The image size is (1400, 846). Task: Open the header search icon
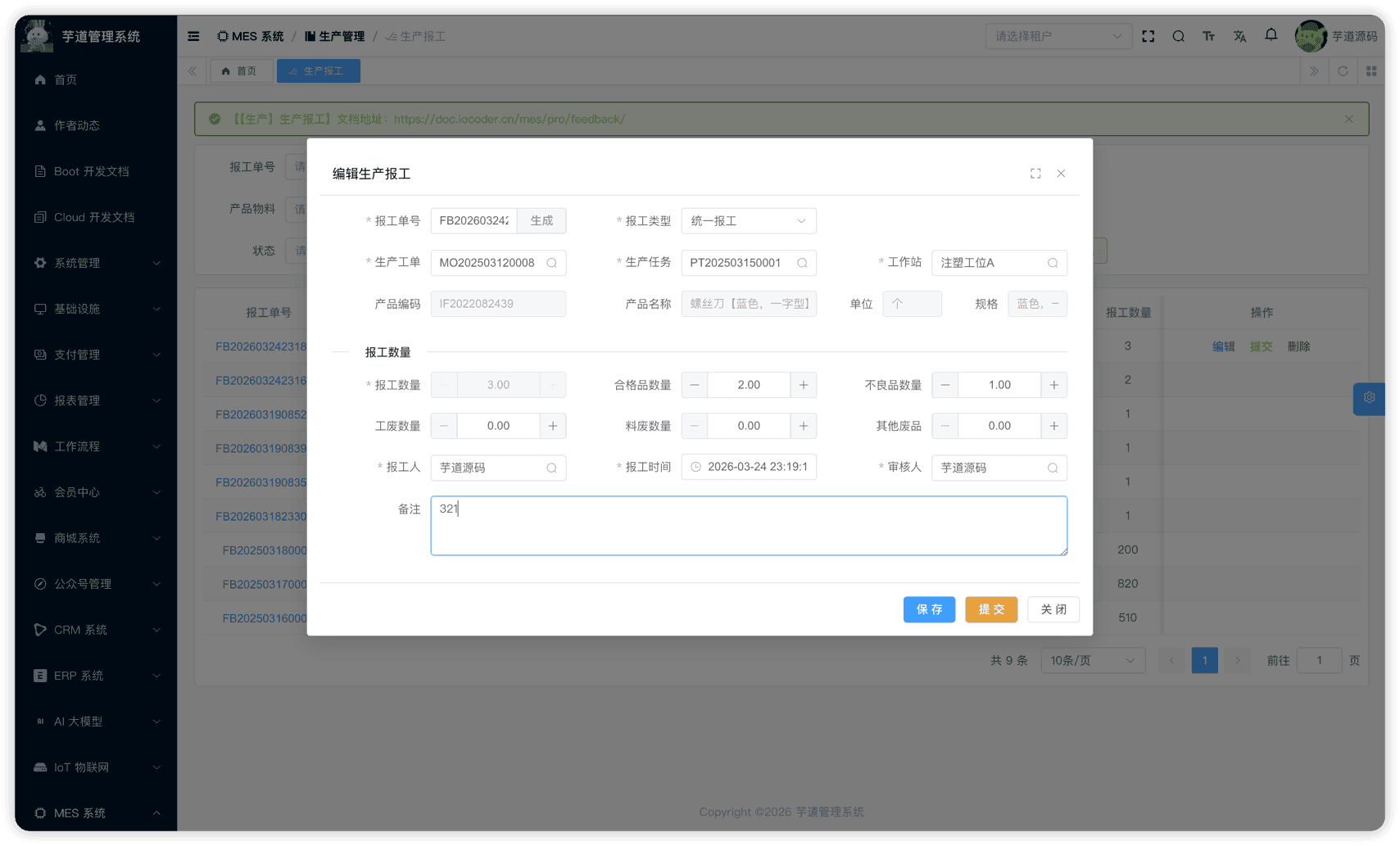click(x=1178, y=36)
